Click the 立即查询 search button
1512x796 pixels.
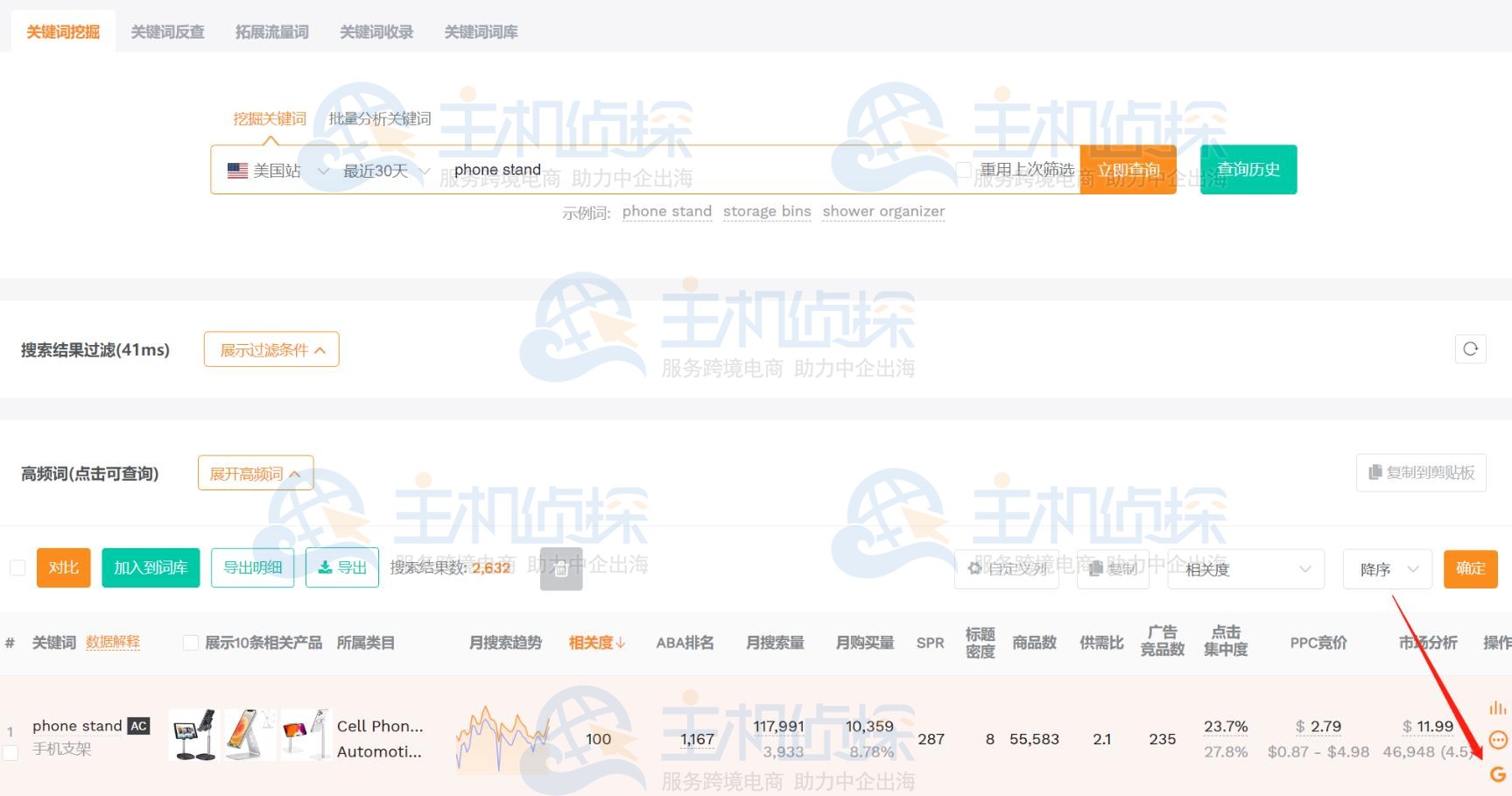tap(1129, 169)
